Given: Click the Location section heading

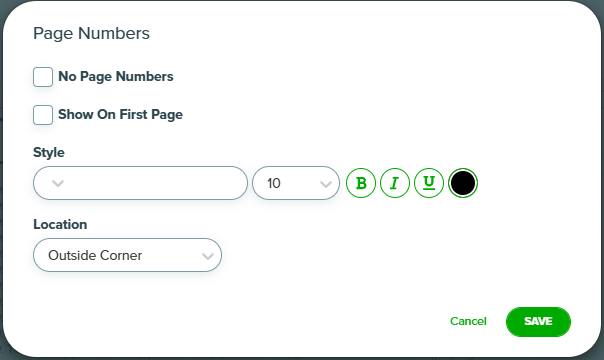Looking at the screenshot, I should point(60,224).
